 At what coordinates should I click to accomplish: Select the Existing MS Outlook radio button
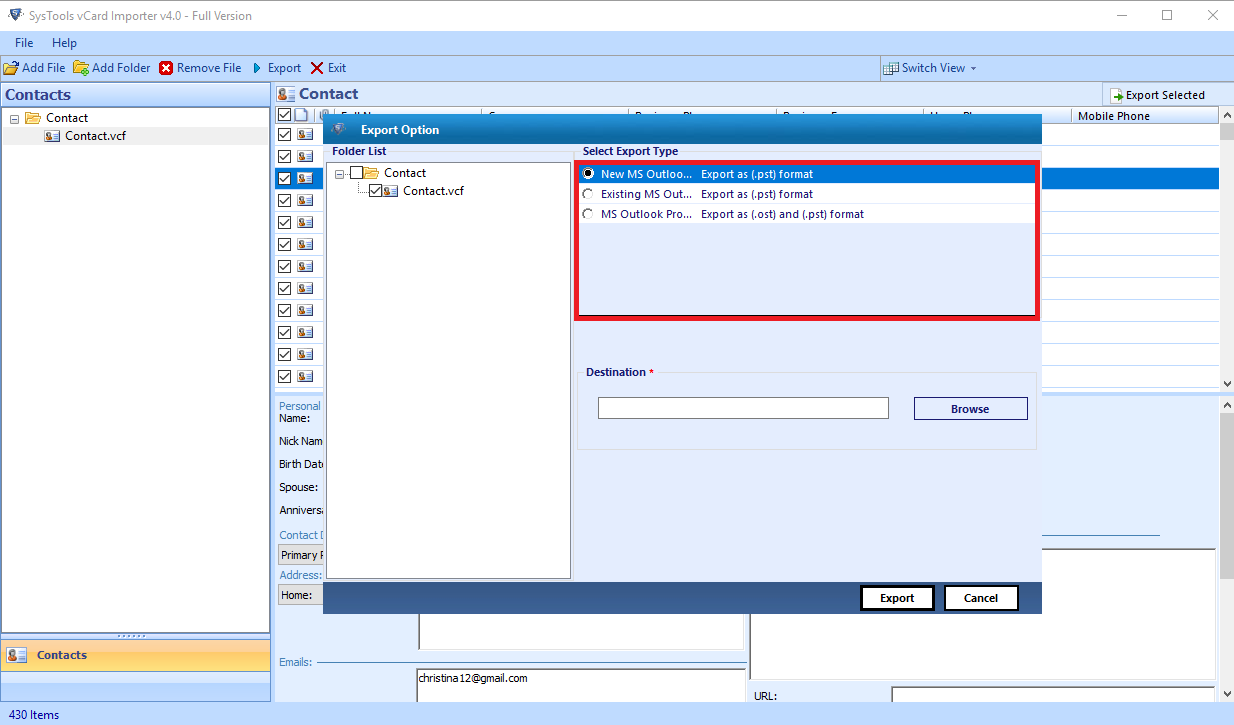[588, 194]
